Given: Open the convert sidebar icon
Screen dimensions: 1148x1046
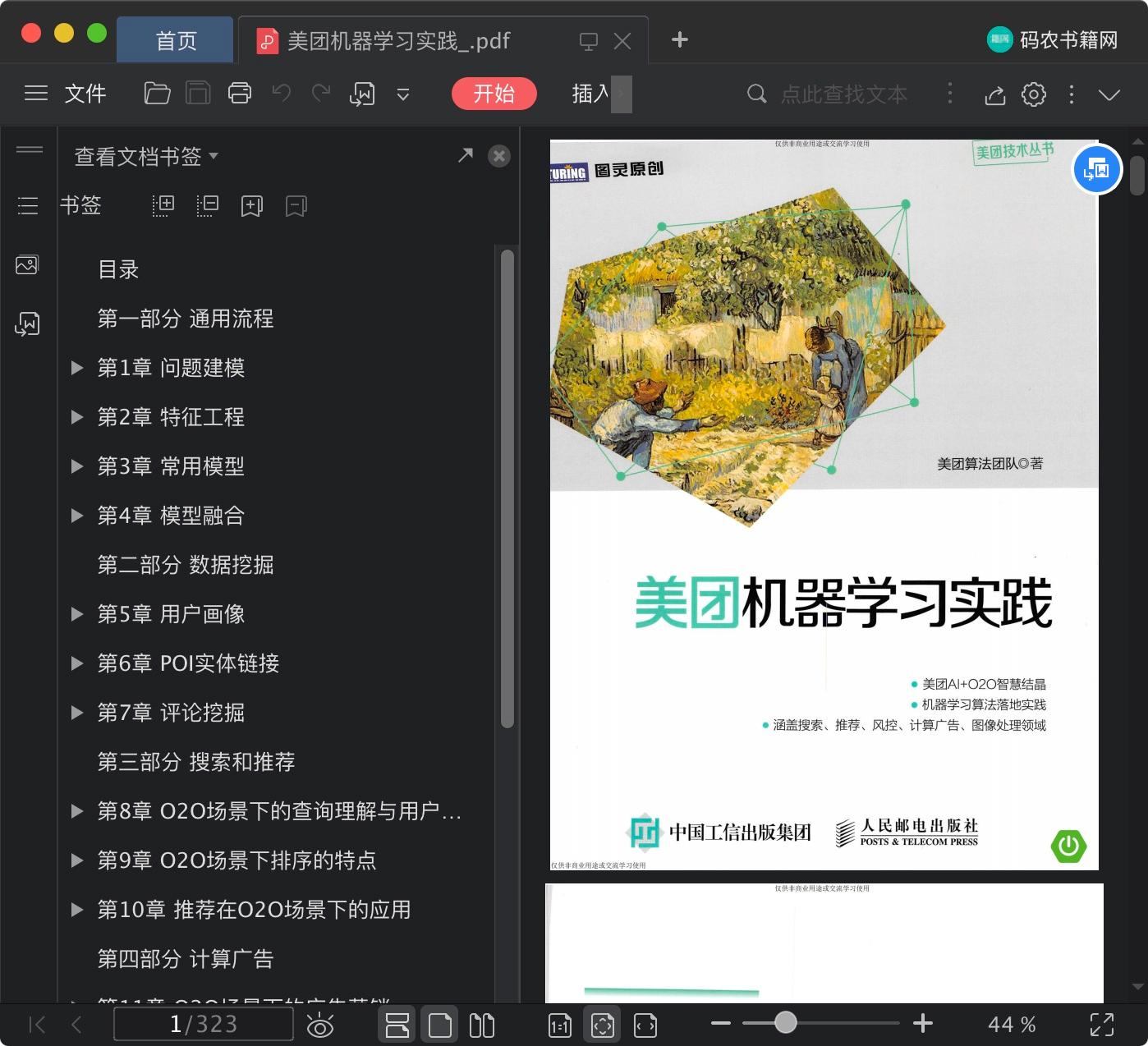Looking at the screenshot, I should coord(27,323).
